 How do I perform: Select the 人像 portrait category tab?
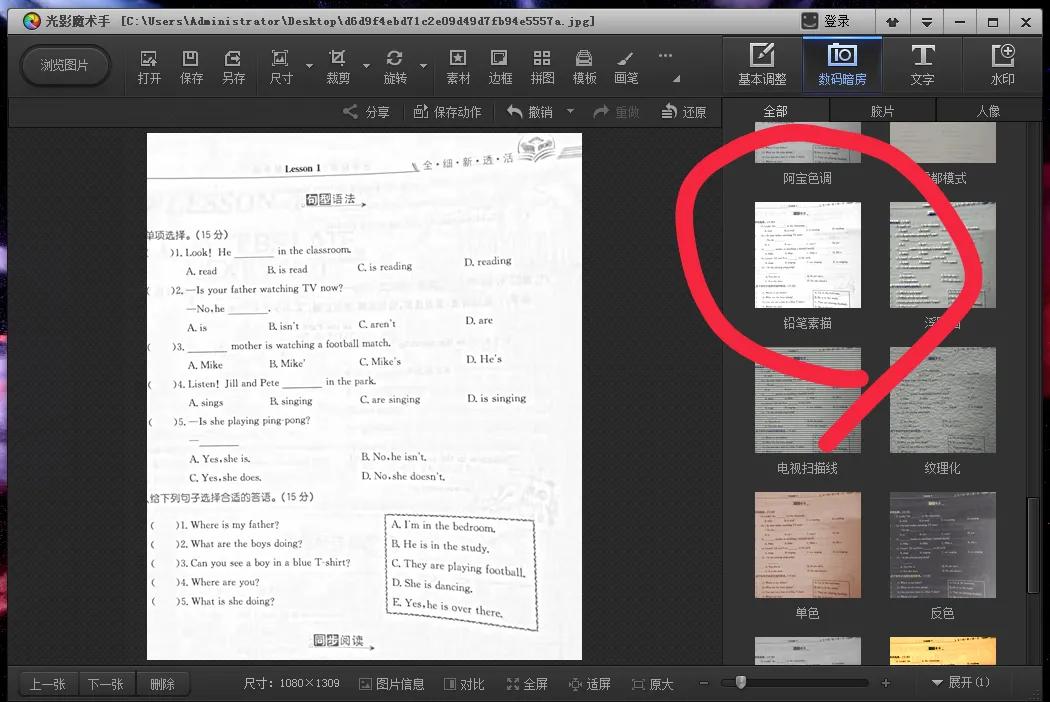[988, 111]
